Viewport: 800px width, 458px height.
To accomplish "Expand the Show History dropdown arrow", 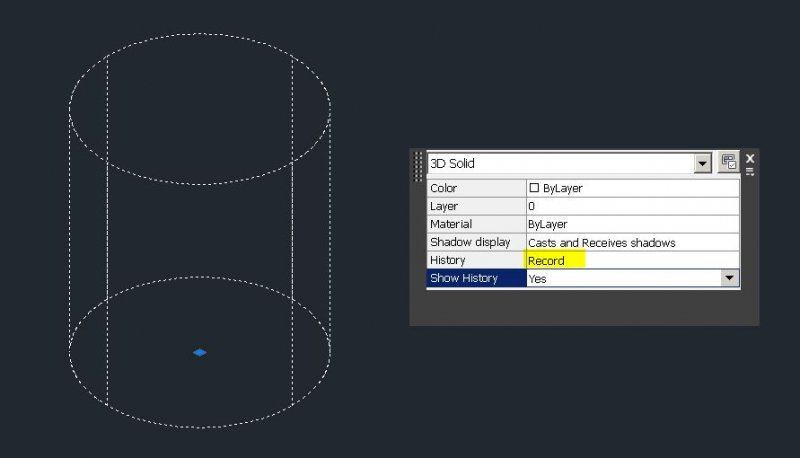I will click(x=729, y=278).
